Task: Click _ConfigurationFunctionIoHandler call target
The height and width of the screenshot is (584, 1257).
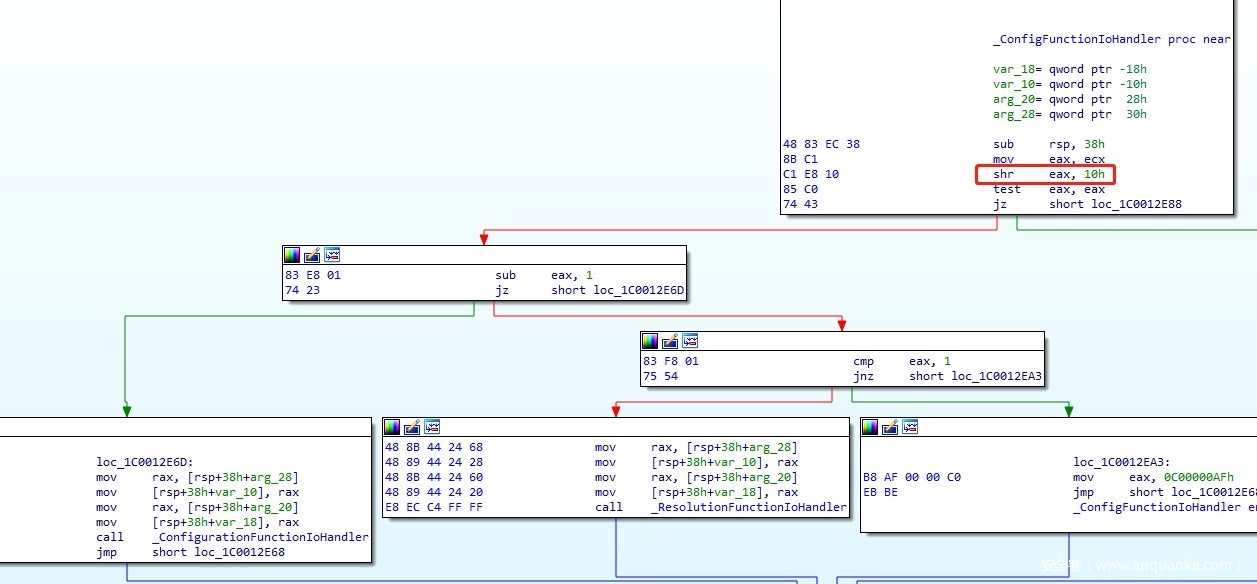Action: click(260, 537)
